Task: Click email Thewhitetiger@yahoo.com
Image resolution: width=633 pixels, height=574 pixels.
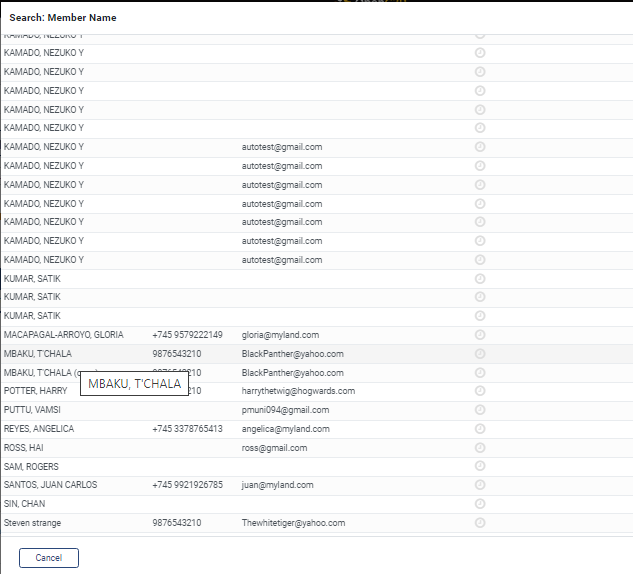Action: (293, 523)
